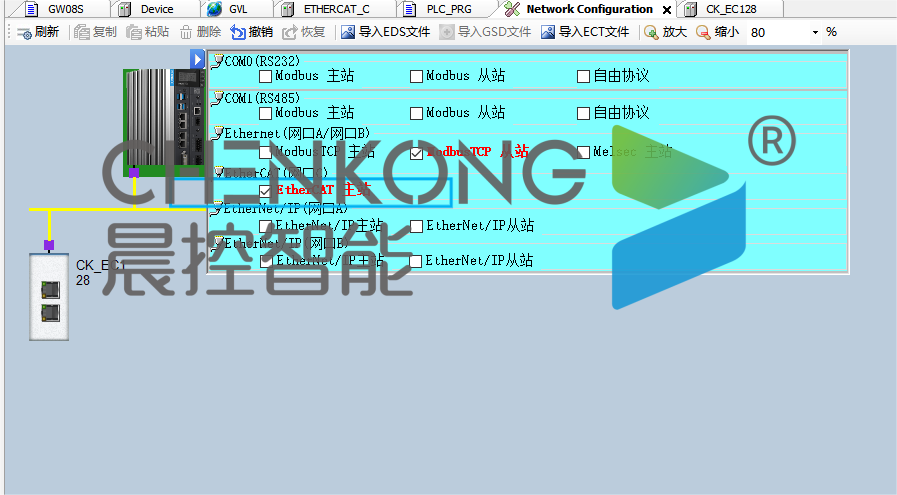Enable ModbusTCP 主站 checkbox
Viewport: 897px width, 495px height.
[x=265, y=152]
